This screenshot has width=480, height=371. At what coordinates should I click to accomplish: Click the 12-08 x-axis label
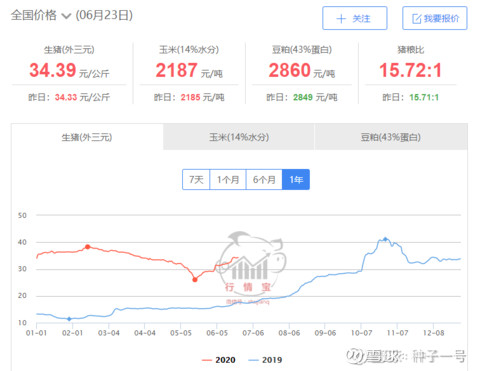(433, 333)
